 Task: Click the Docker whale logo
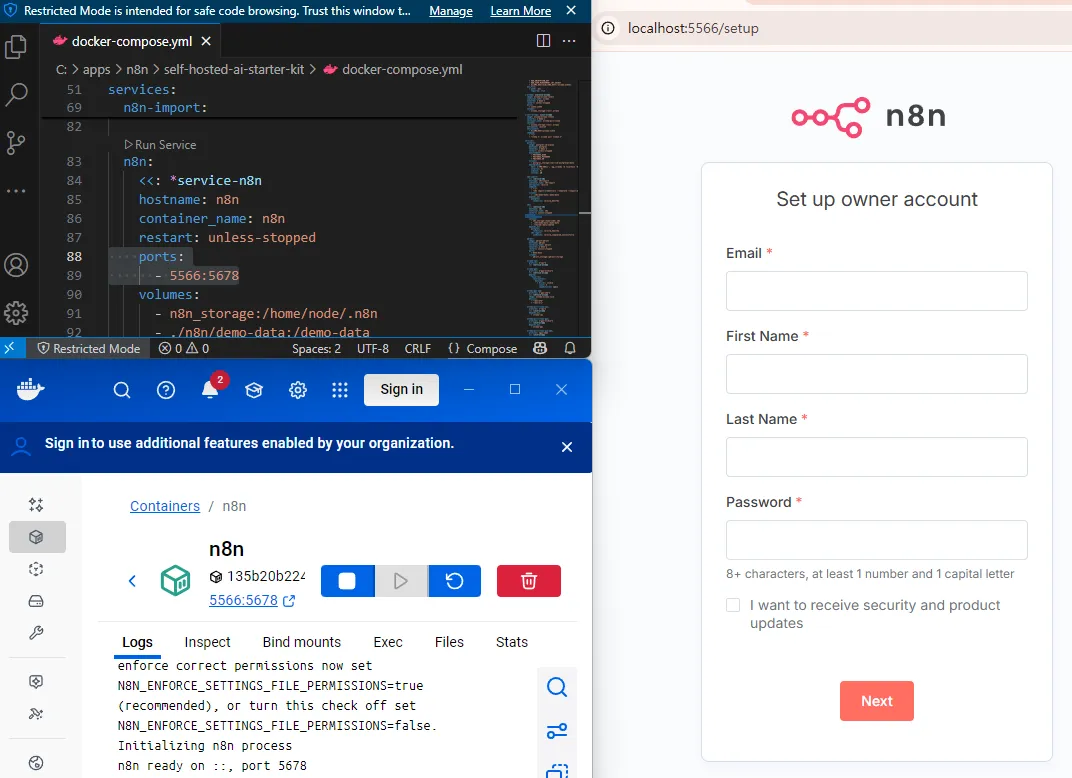31,390
